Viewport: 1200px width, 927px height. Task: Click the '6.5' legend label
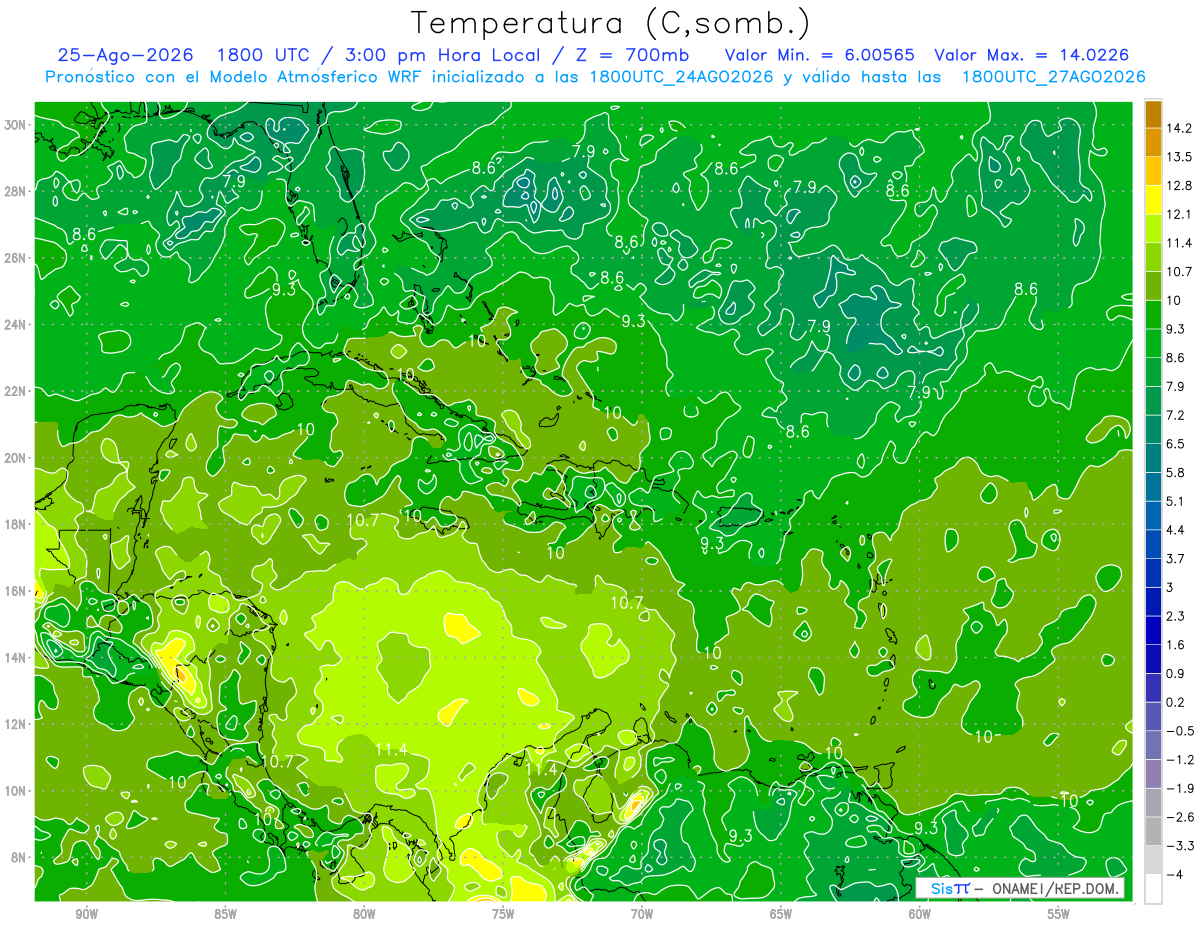(1176, 444)
